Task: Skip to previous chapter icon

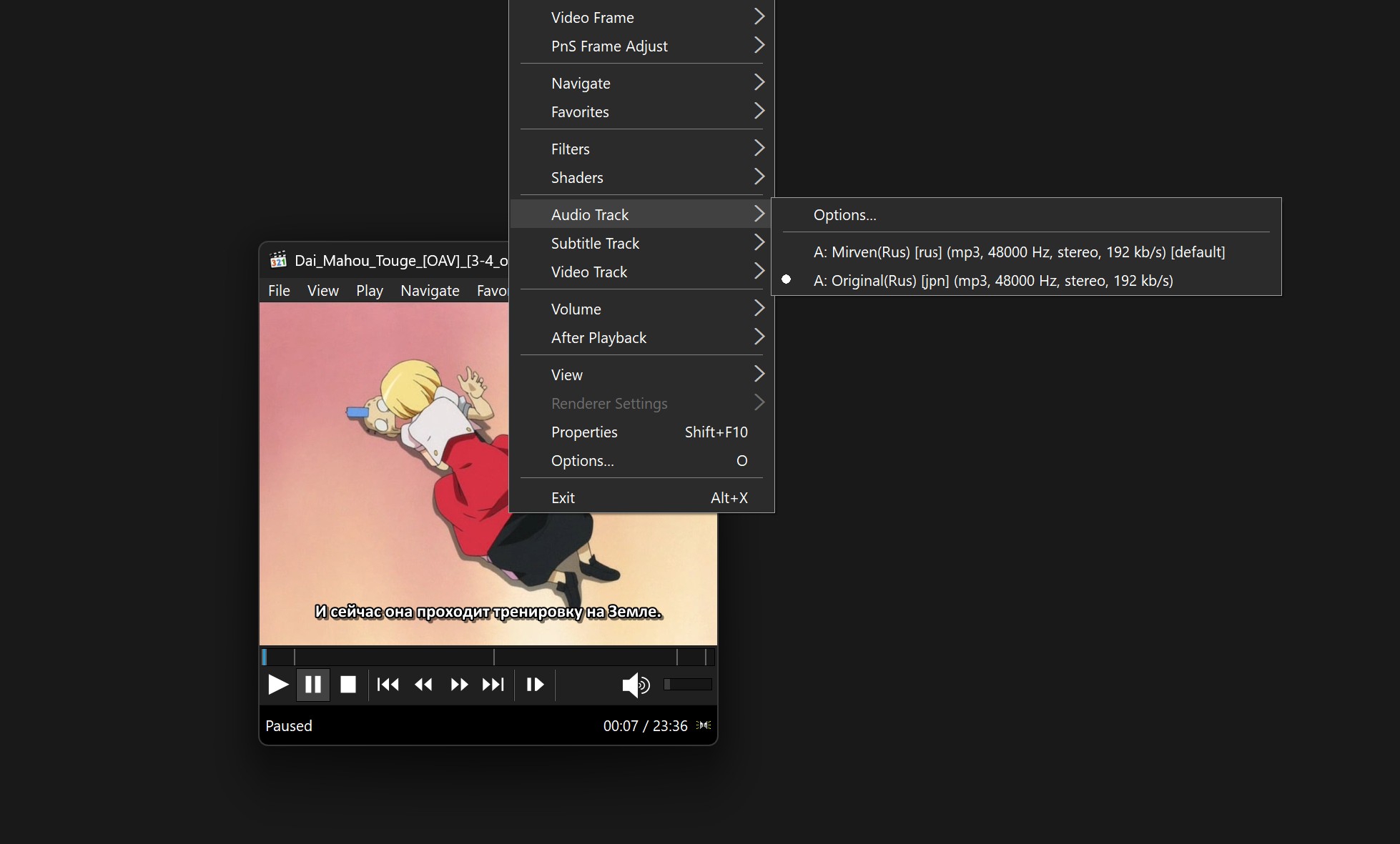Action: [388, 685]
